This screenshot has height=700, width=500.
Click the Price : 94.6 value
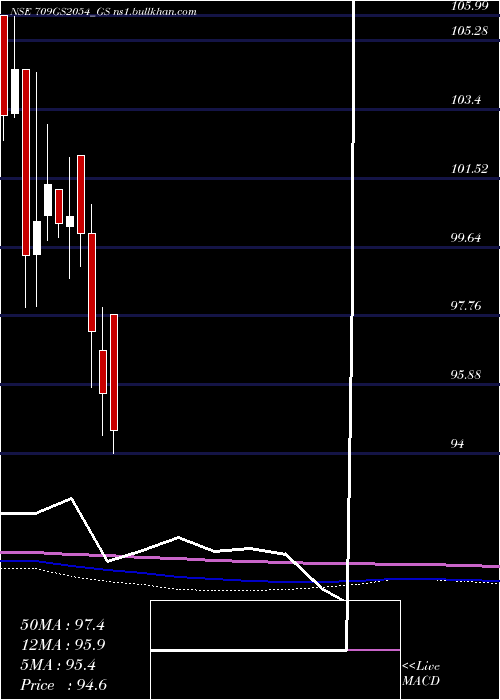[64, 685]
